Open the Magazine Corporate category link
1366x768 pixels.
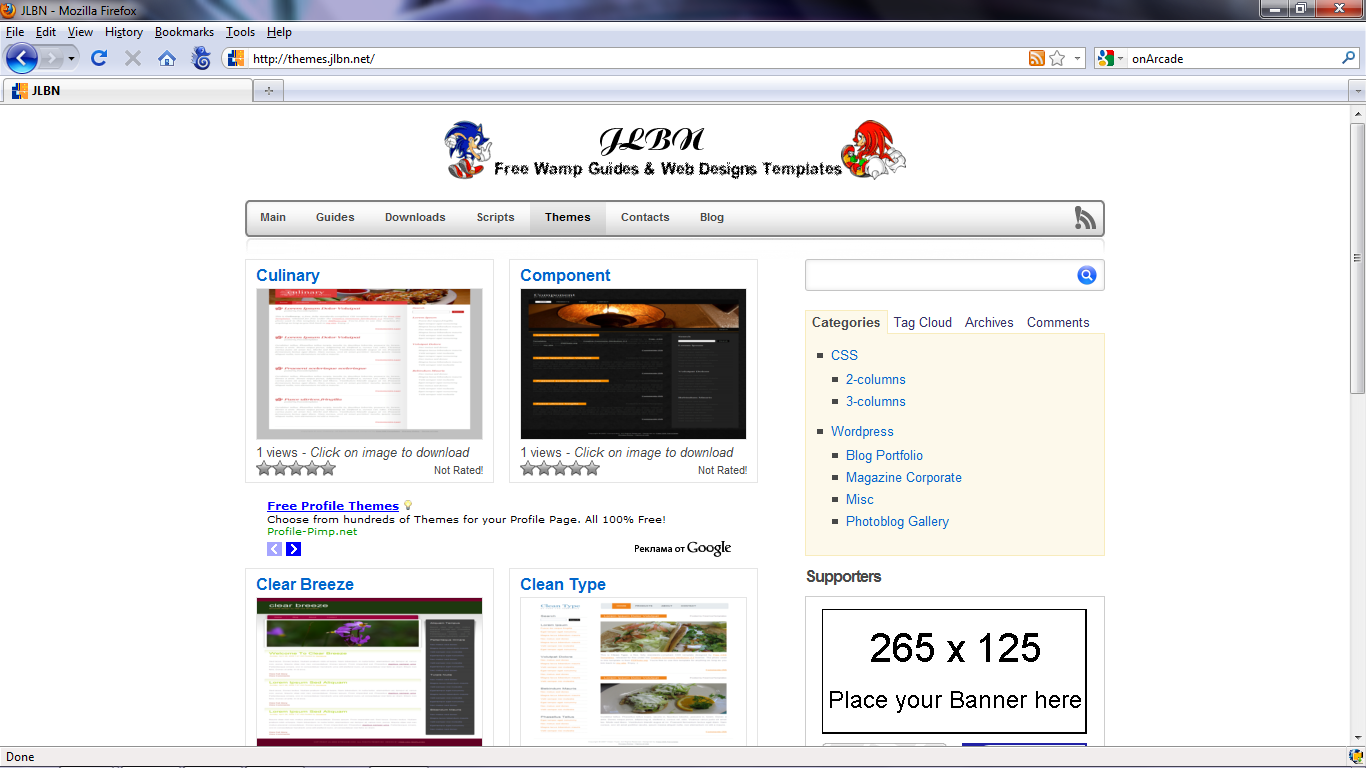pyautogui.click(x=903, y=477)
